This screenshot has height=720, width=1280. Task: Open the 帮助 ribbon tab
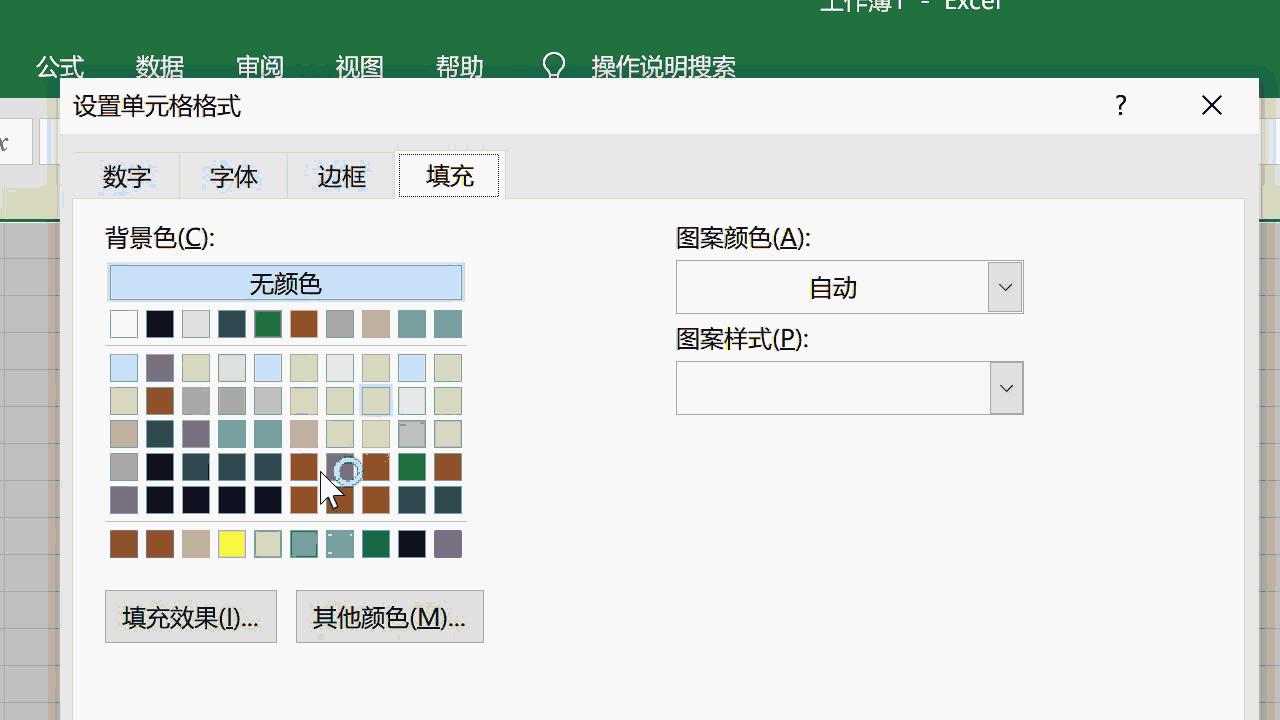click(458, 67)
